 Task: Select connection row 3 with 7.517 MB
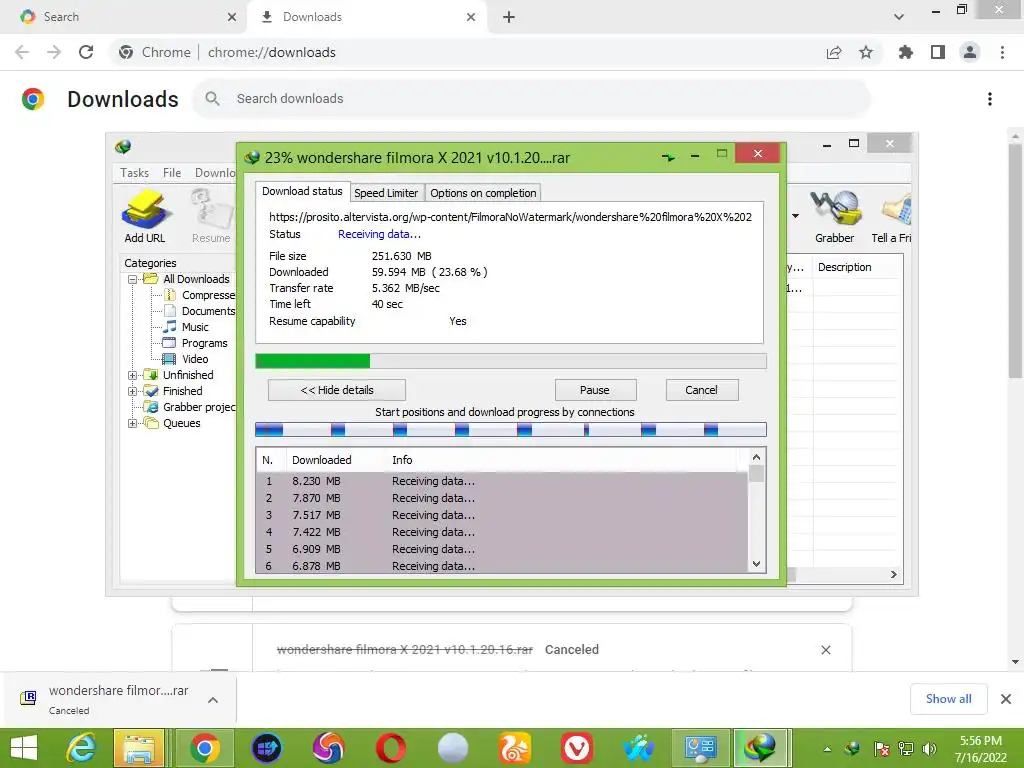click(x=502, y=515)
